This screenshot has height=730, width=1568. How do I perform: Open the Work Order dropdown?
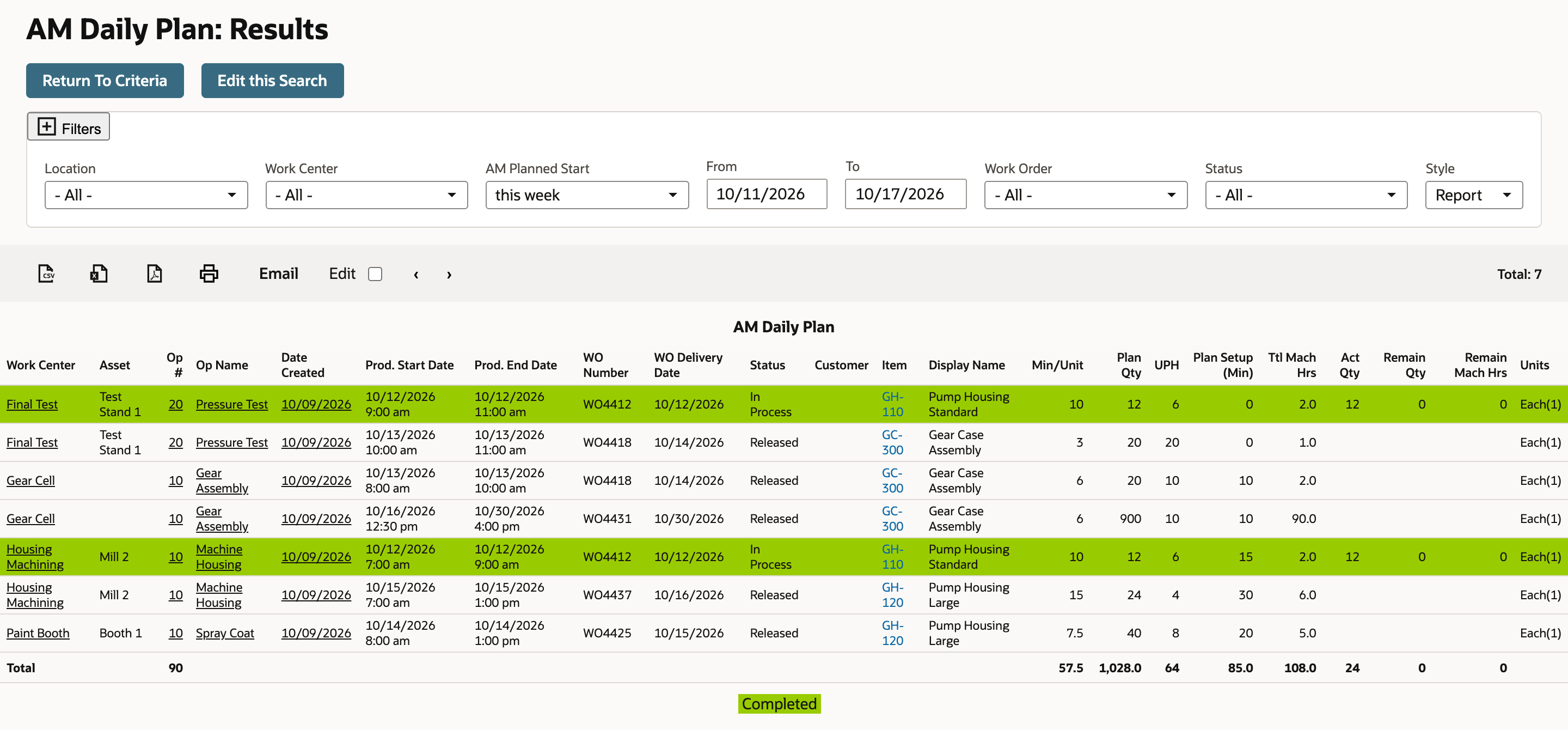click(x=1085, y=195)
